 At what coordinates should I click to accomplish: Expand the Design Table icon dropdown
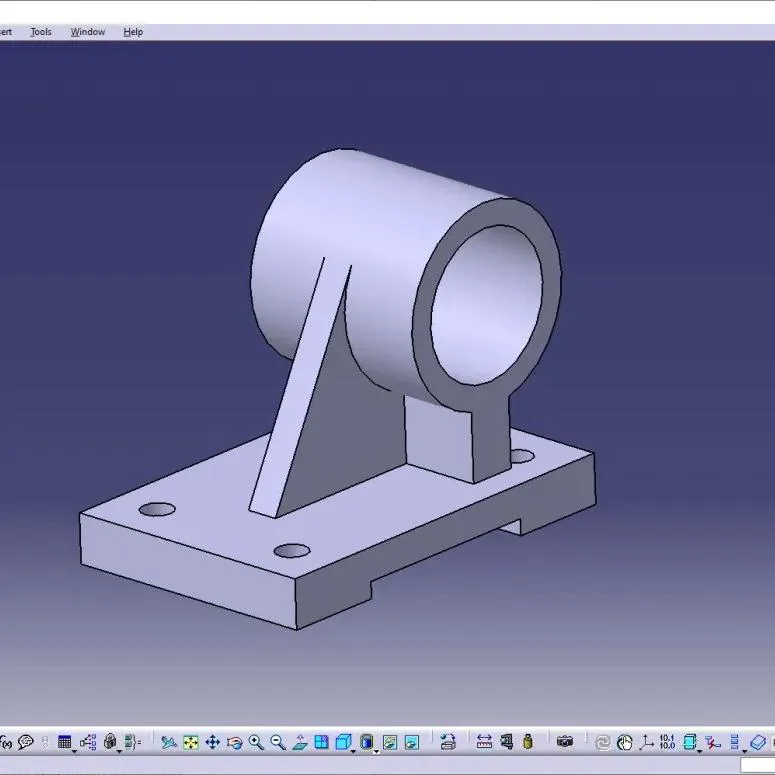click(76, 749)
